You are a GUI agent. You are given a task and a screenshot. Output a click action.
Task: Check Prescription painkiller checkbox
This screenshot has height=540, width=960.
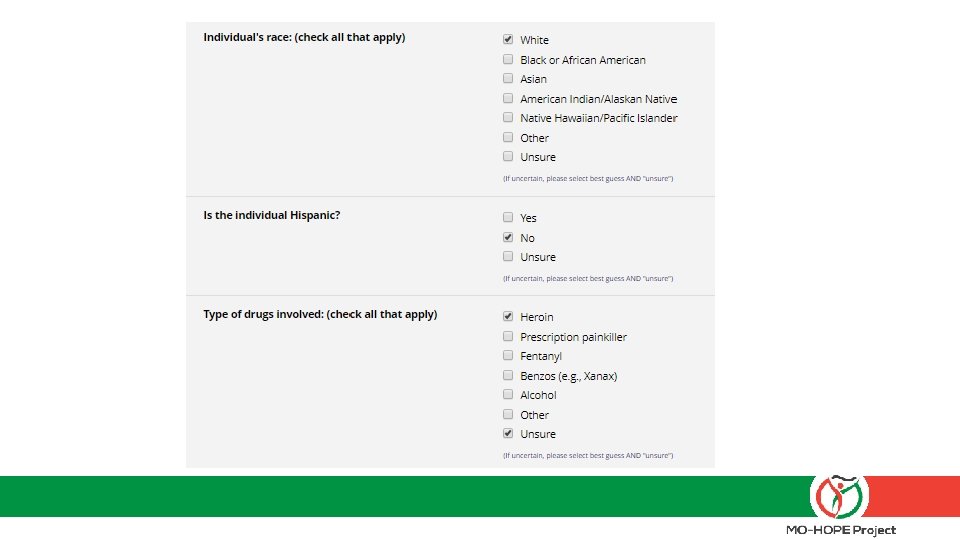coord(508,336)
